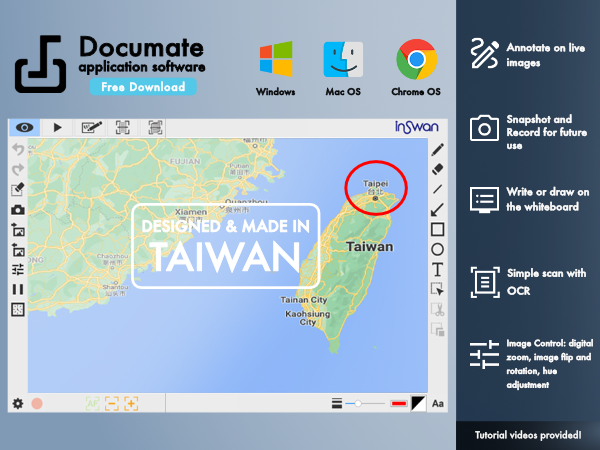600x450 pixels.
Task: Select the Text tool
Action: coord(437,269)
